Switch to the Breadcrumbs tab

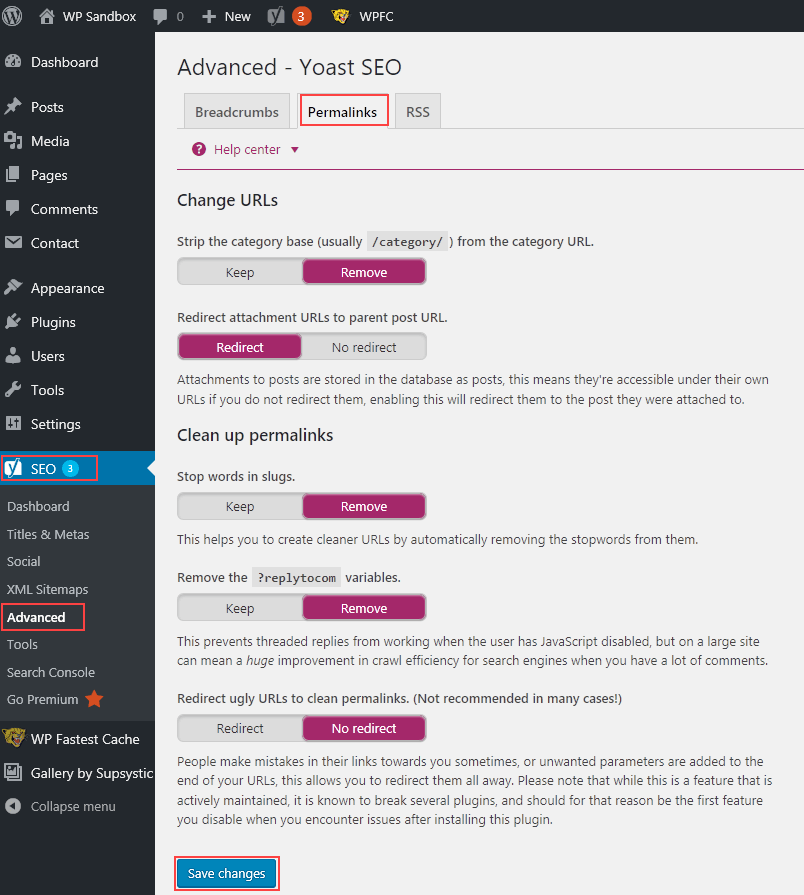point(237,112)
